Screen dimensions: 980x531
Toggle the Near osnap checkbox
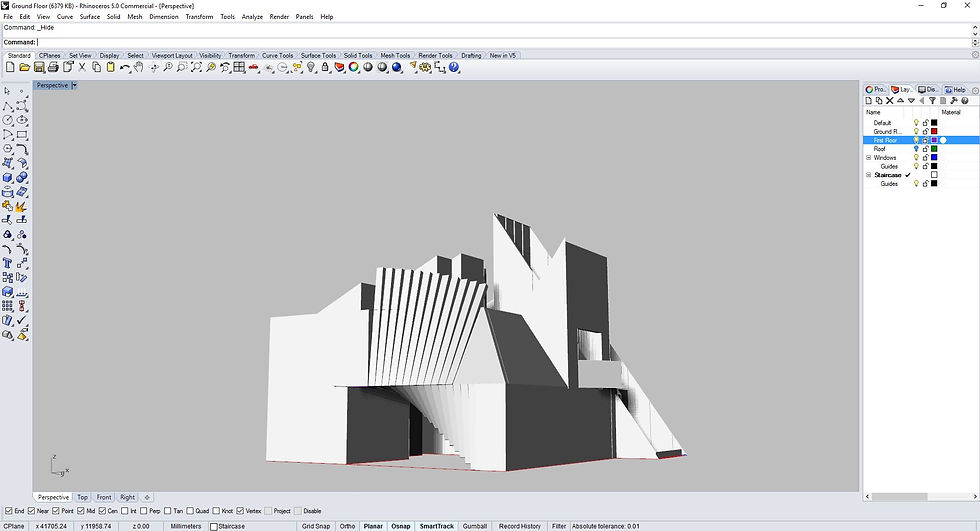point(31,511)
